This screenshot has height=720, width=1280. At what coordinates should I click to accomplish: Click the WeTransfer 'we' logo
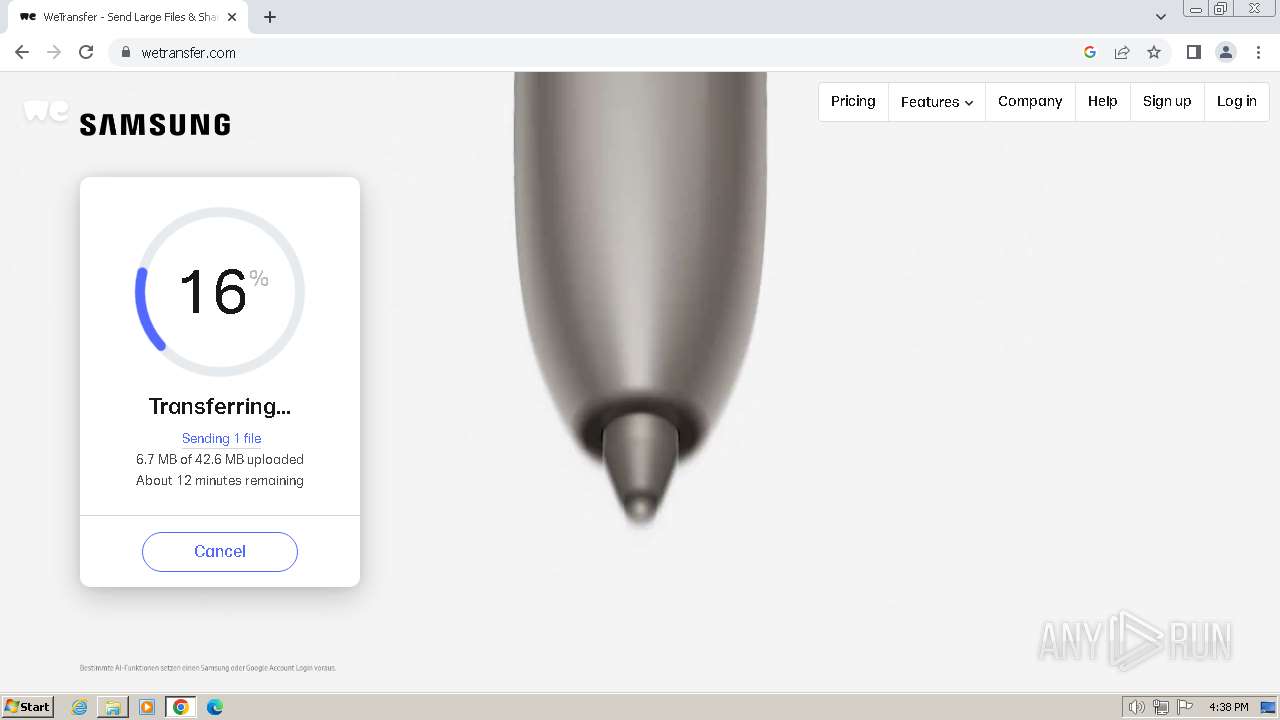(x=45, y=111)
